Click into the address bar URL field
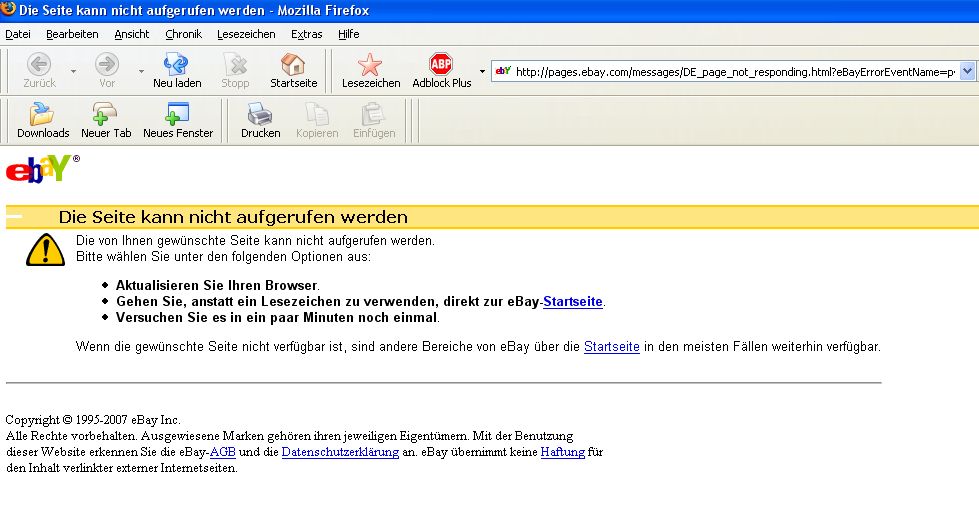 click(x=735, y=72)
